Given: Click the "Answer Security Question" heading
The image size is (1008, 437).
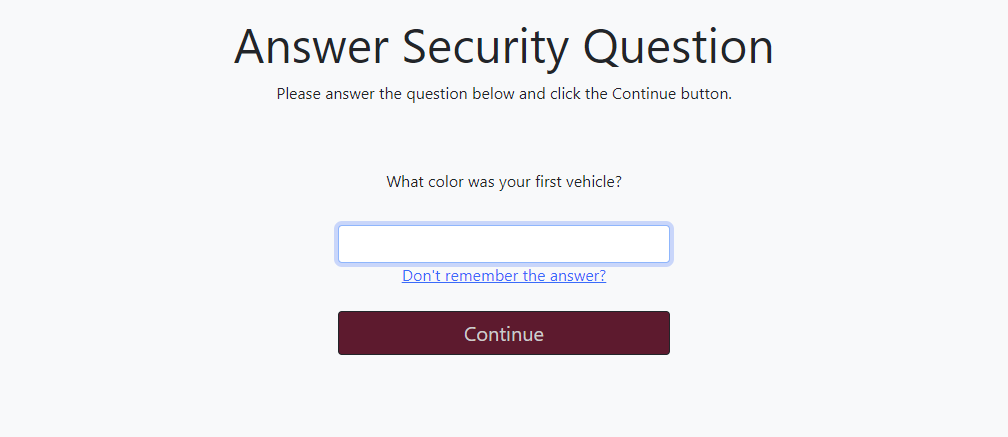Looking at the screenshot, I should pos(504,47).
